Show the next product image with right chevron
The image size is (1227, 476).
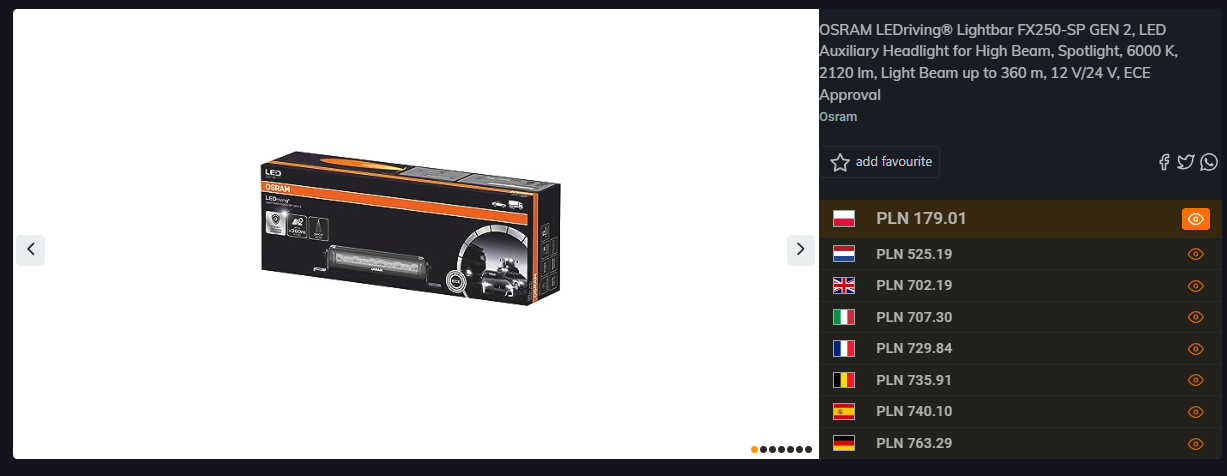[801, 250]
